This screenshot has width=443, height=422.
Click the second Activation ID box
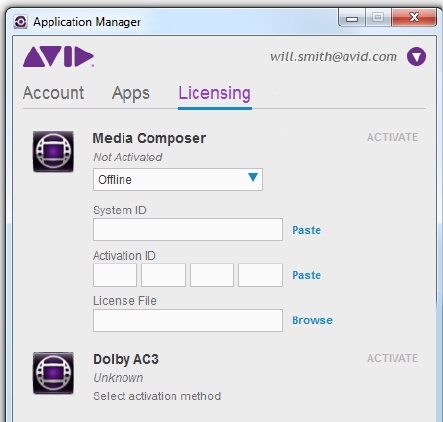pos(163,275)
